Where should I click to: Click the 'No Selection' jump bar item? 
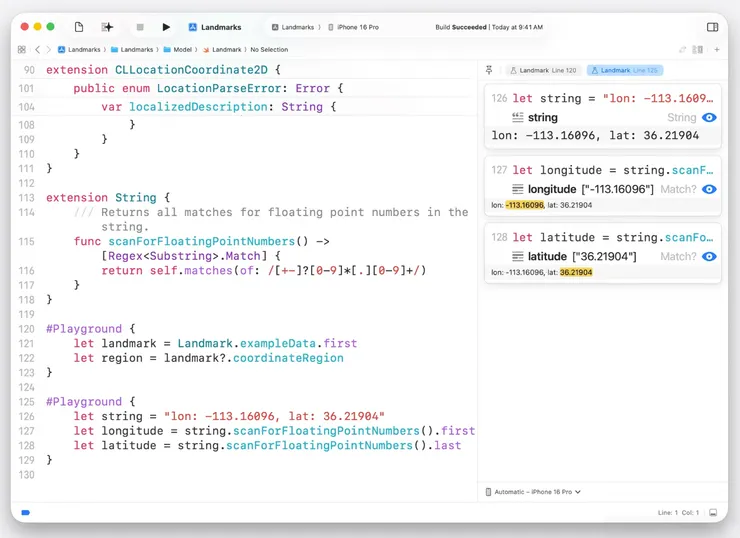click(x=269, y=49)
